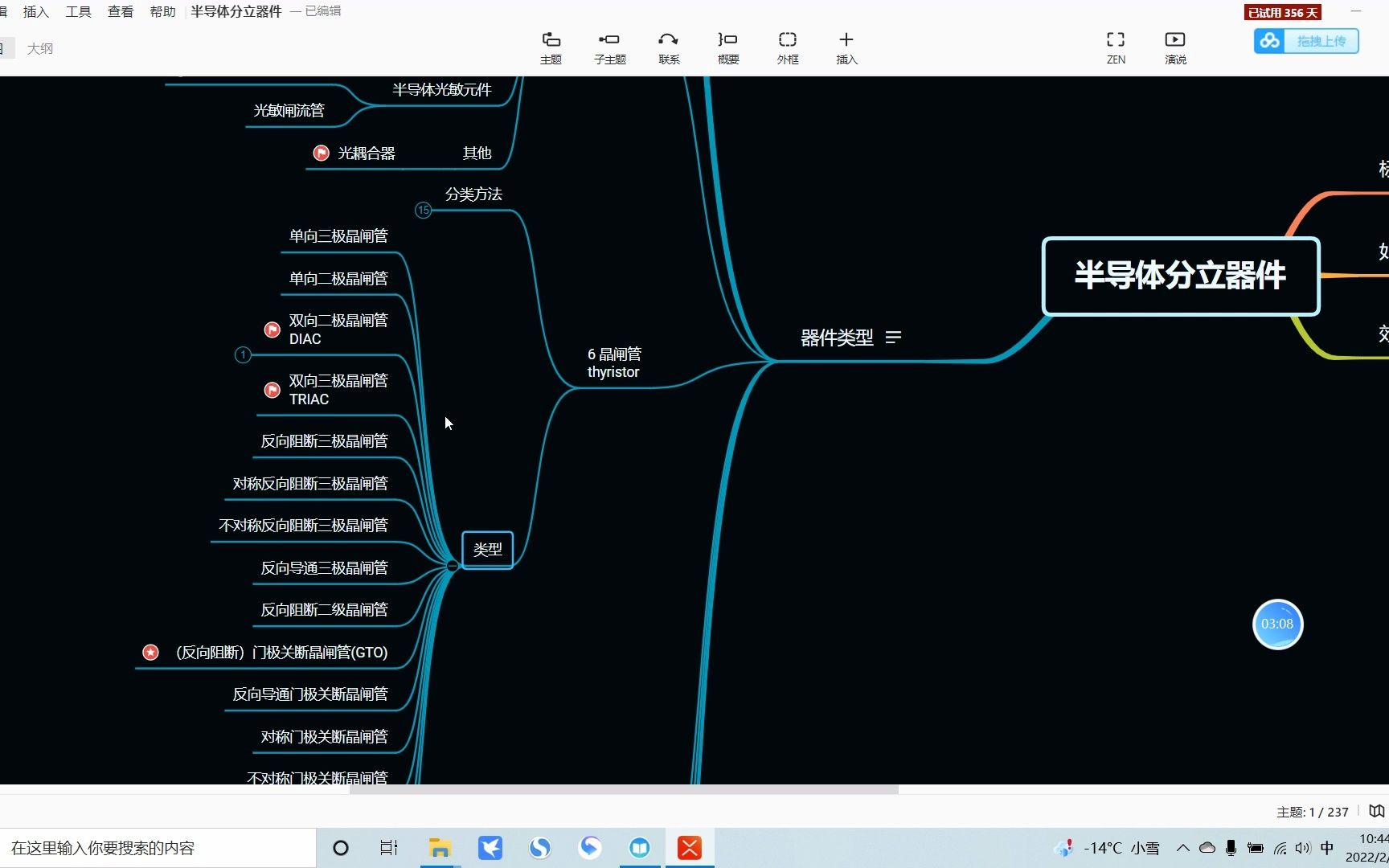Open the 插入 plus icon in toolbar

point(846,47)
